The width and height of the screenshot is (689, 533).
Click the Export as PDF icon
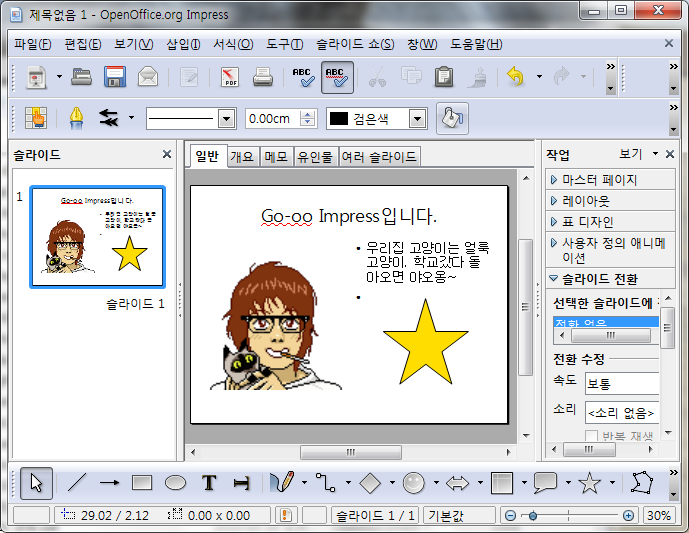click(230, 77)
